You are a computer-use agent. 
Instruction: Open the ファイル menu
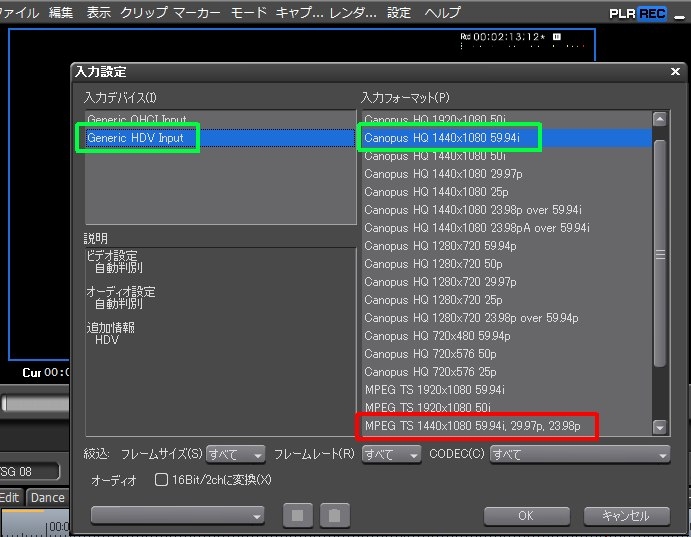(19, 12)
